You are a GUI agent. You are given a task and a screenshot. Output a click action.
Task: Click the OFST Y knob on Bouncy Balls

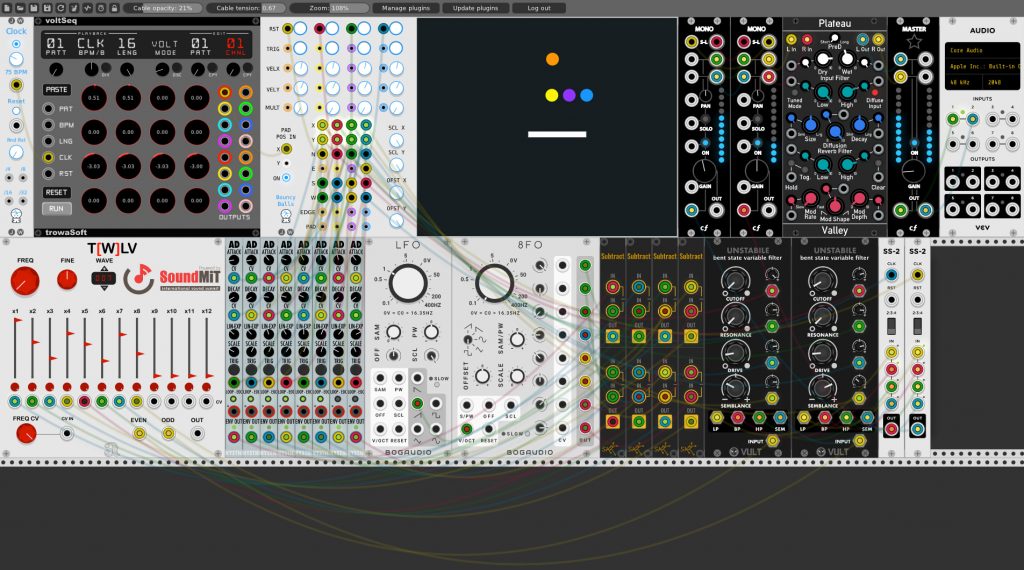pos(396,221)
